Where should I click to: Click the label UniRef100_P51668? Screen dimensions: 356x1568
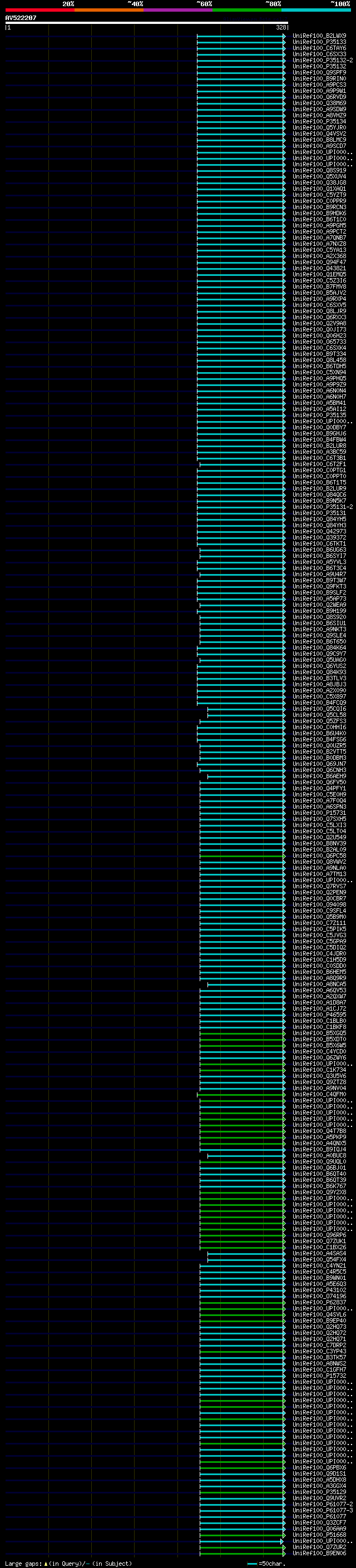319,1535
